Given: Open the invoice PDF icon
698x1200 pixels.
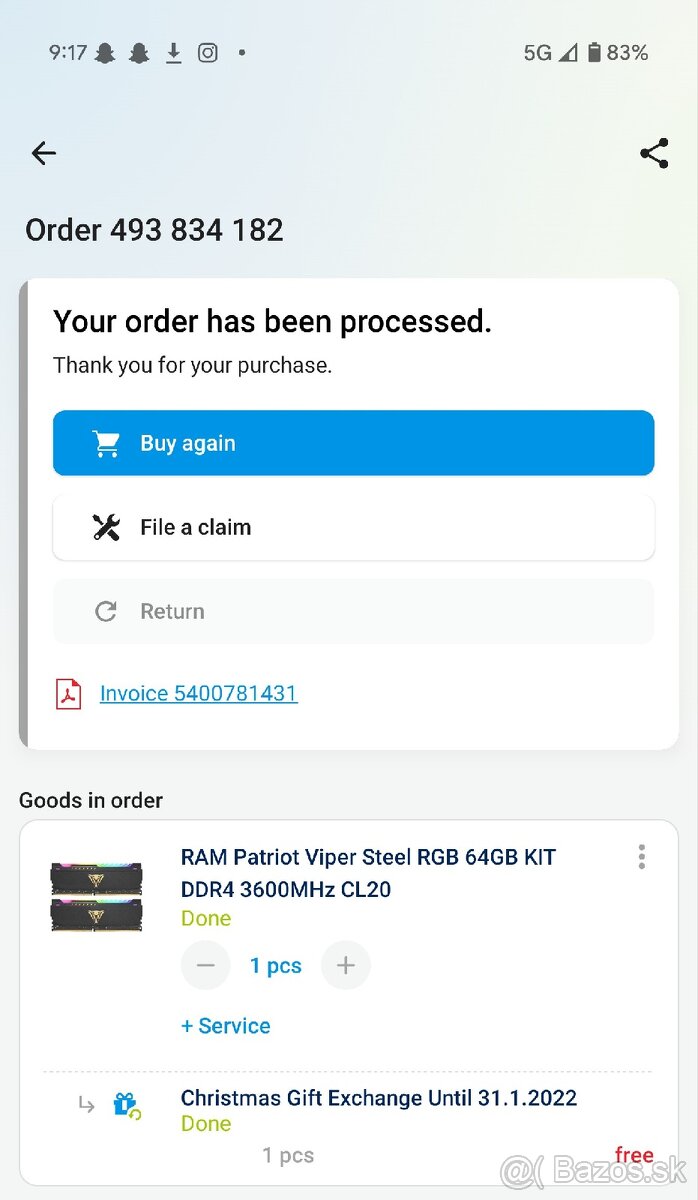Looking at the screenshot, I should [68, 693].
